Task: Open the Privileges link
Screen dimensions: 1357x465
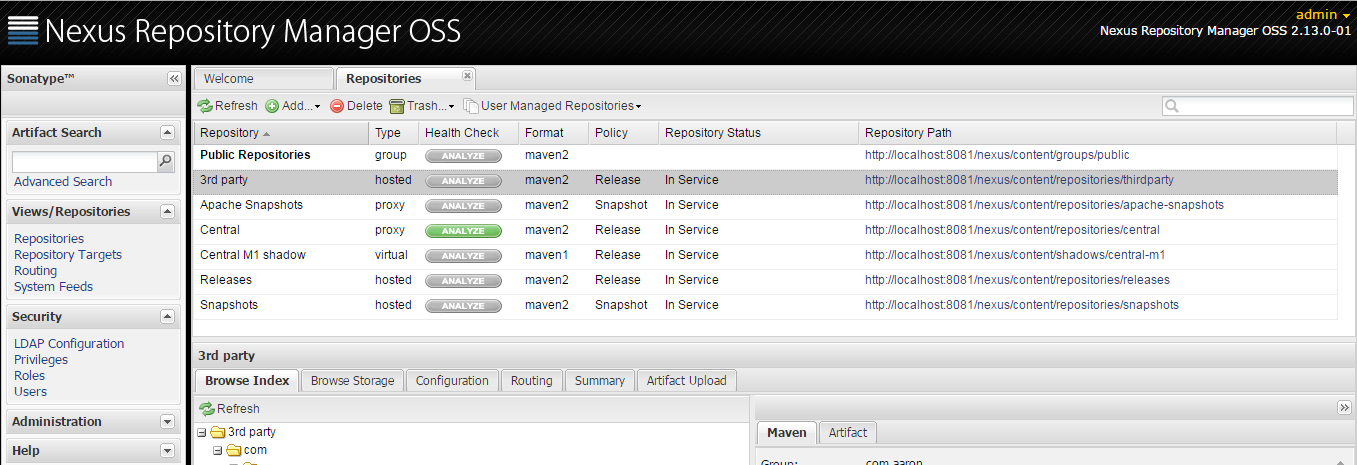Action: [x=41, y=360]
